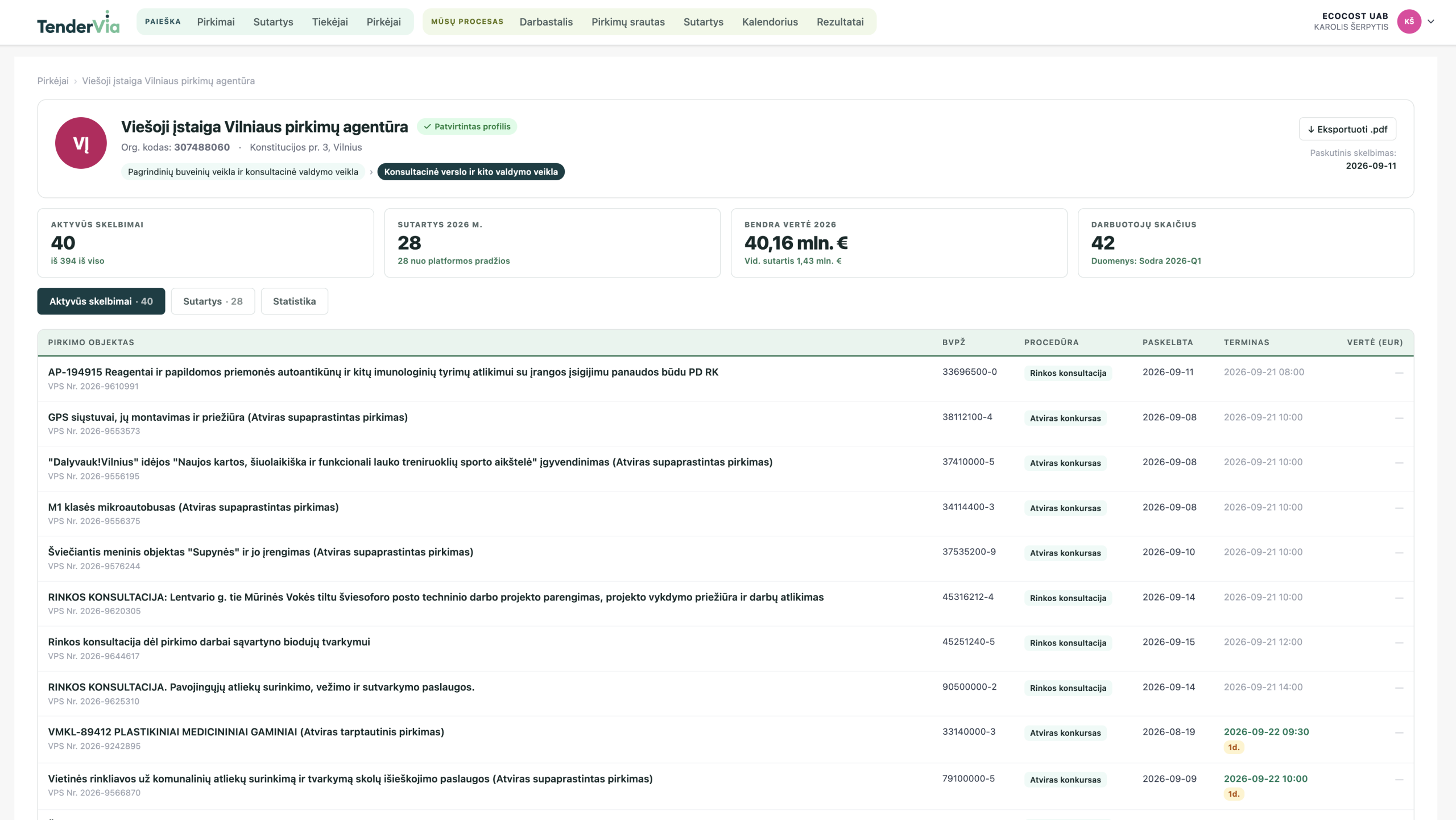Click BVPŽ code 33696500-0
This screenshot has width=1456, height=820.
point(969,372)
